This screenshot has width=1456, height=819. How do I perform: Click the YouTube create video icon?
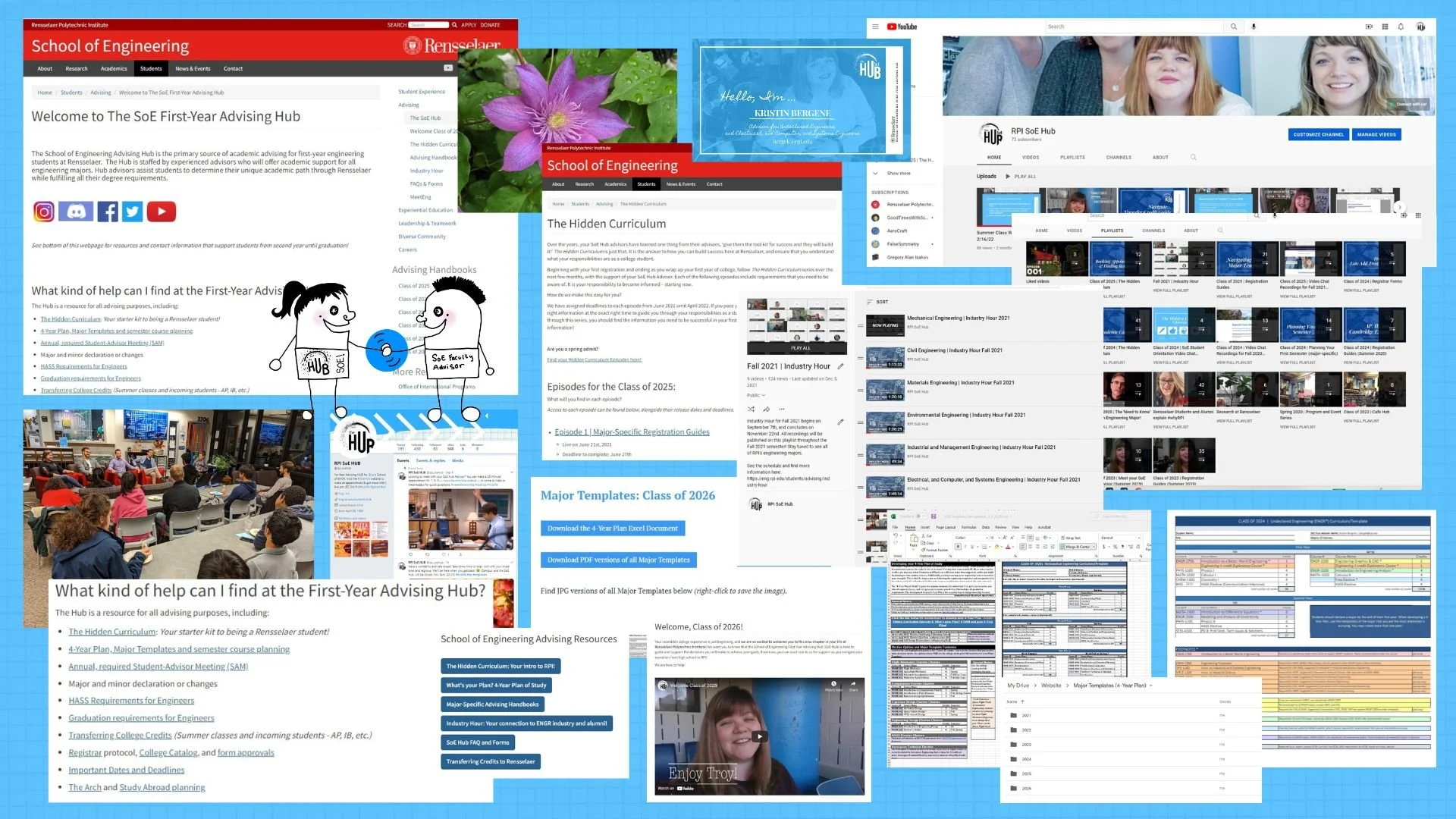1369,27
